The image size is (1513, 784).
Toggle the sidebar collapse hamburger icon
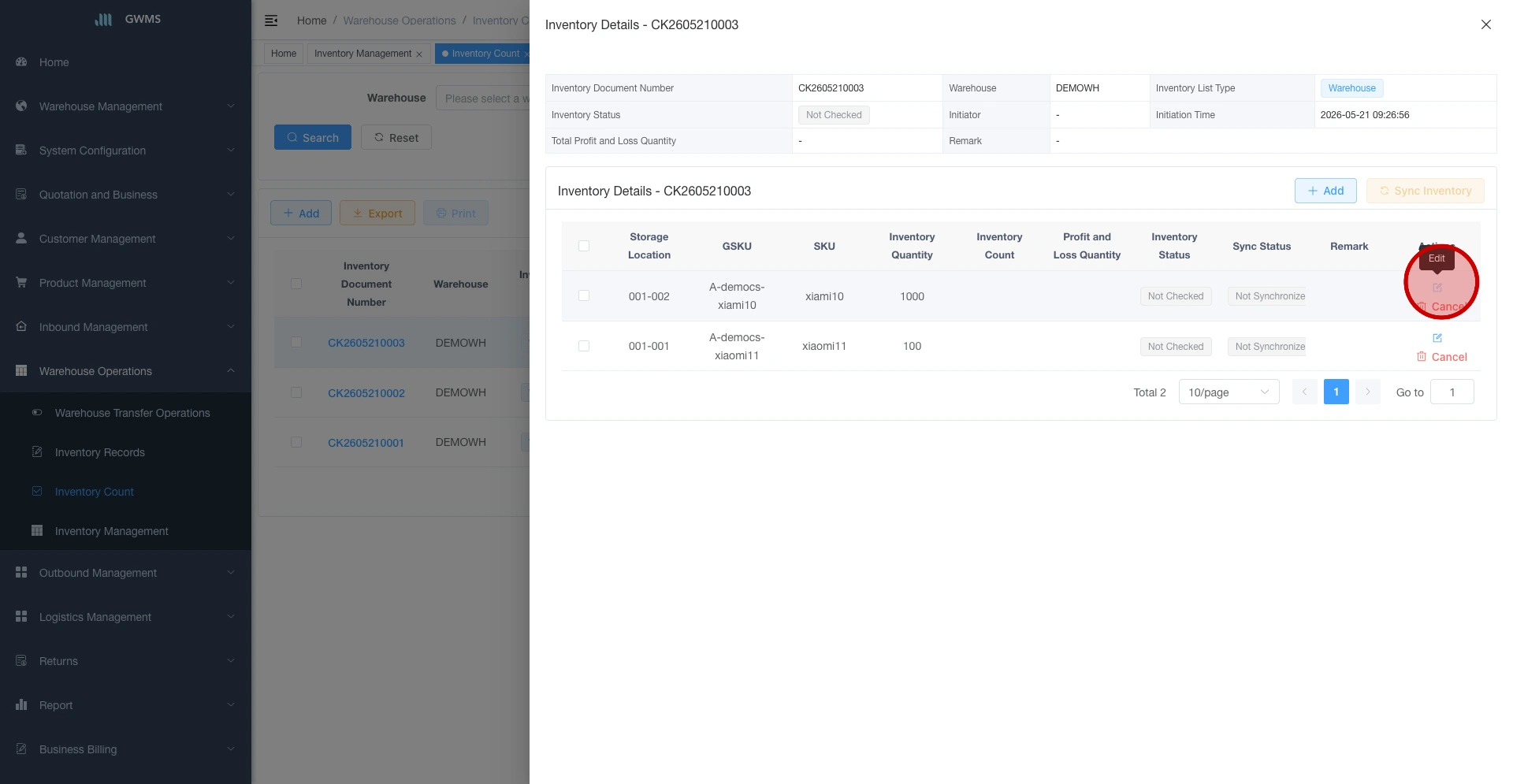pyautogui.click(x=271, y=20)
